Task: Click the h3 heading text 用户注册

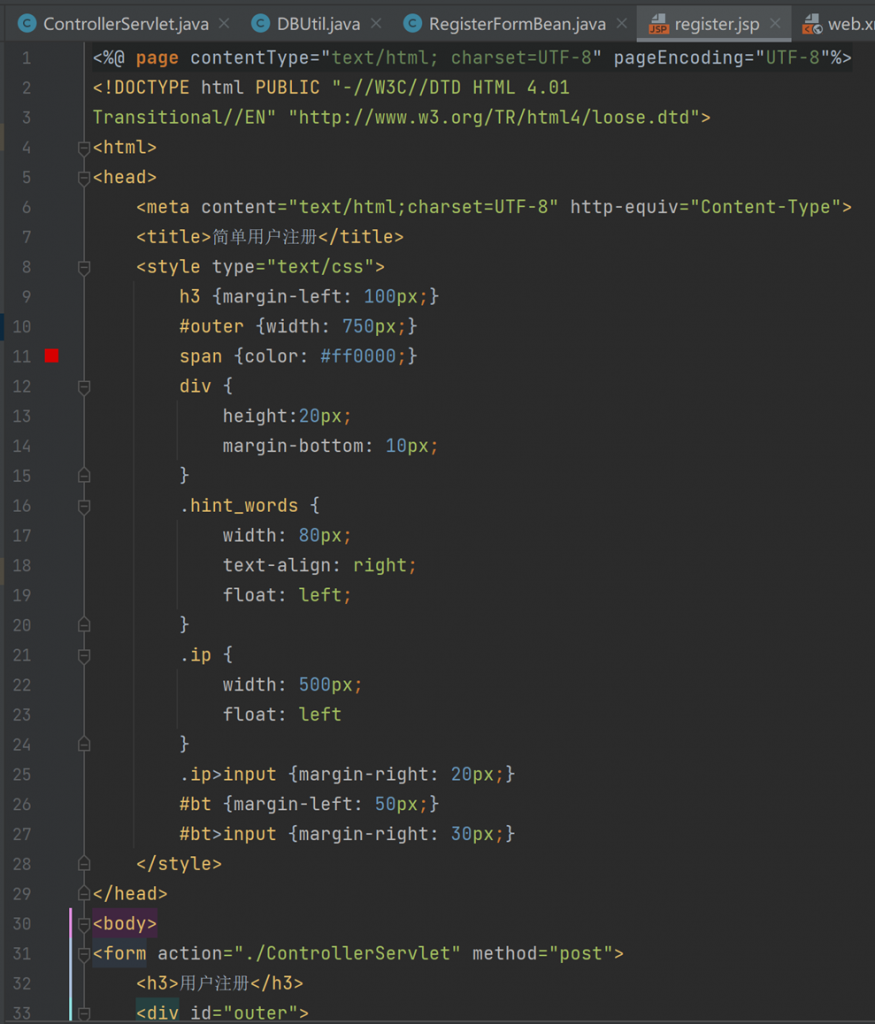Action: click(214, 984)
